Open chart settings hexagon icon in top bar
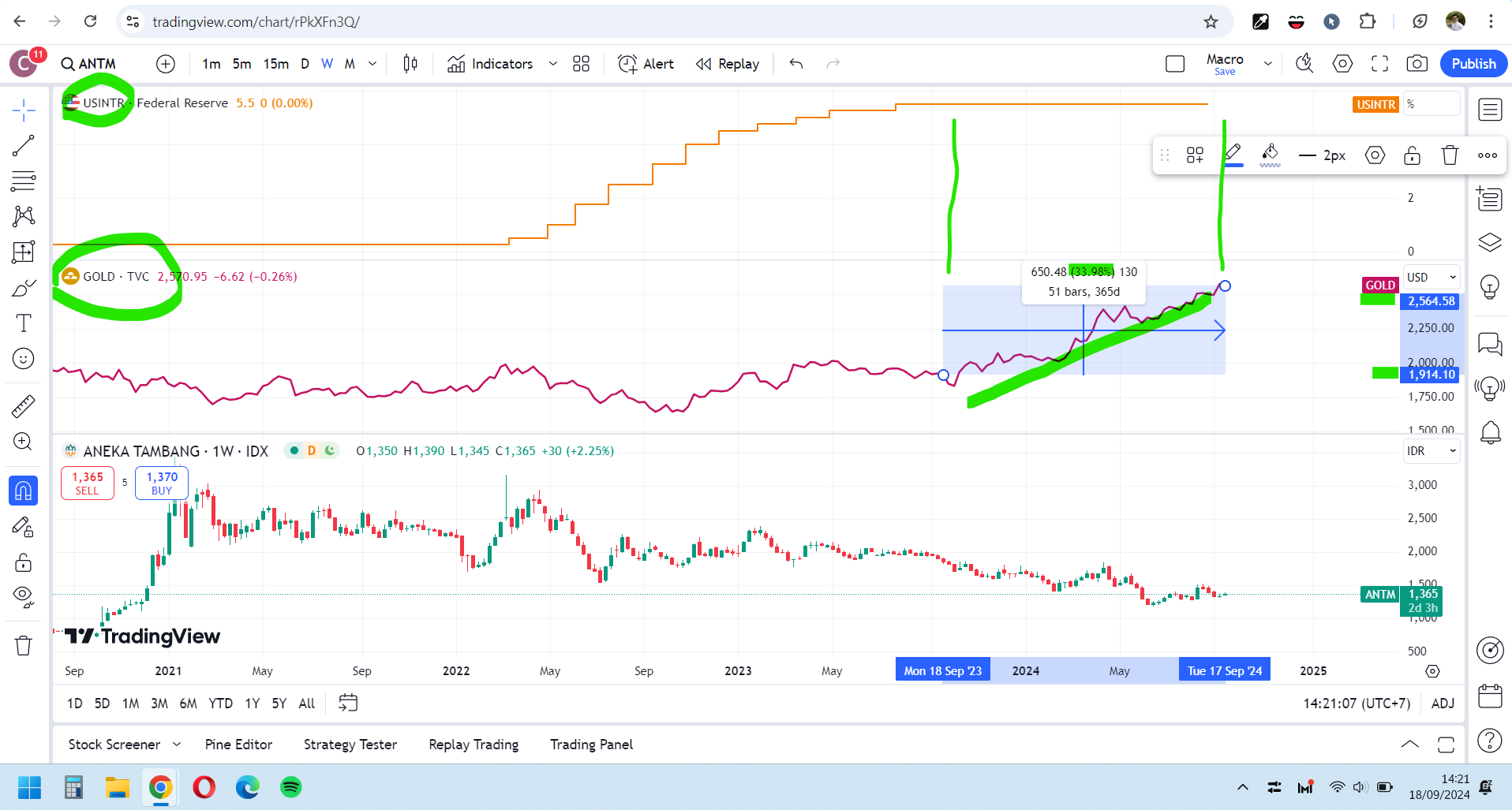 coord(1342,64)
